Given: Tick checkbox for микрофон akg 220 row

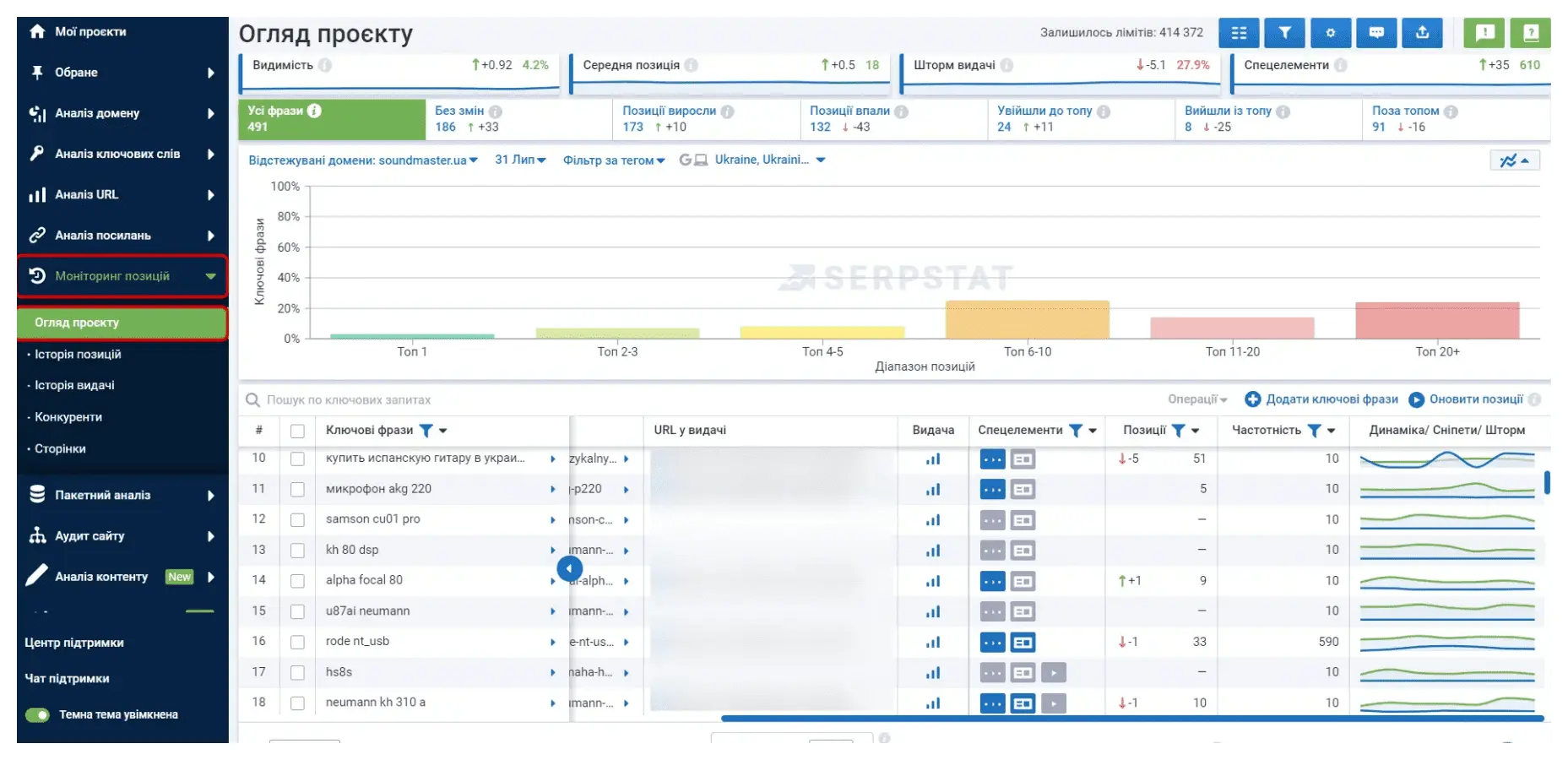Looking at the screenshot, I should point(297,489).
